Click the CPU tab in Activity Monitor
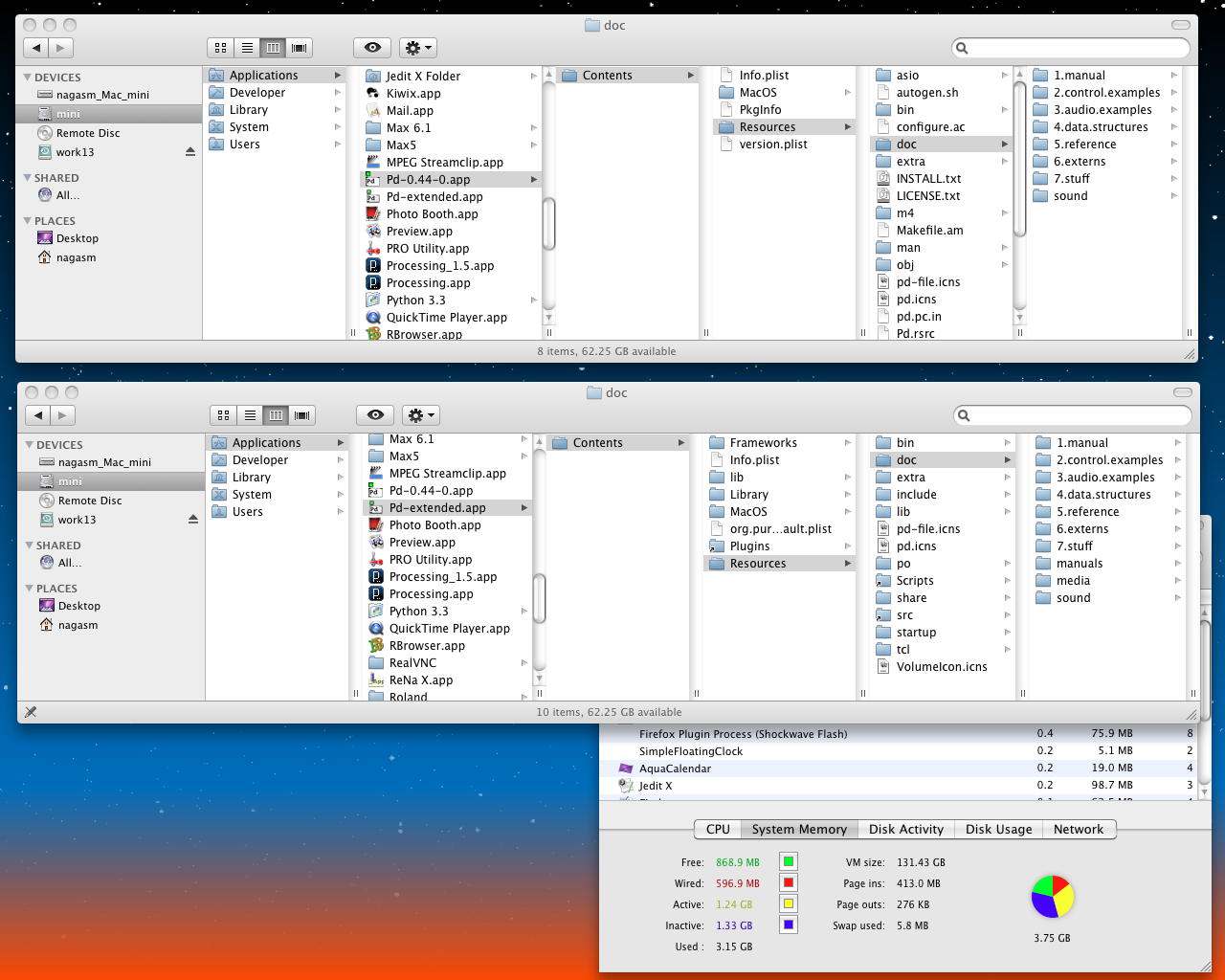1225x980 pixels. pyautogui.click(x=718, y=830)
